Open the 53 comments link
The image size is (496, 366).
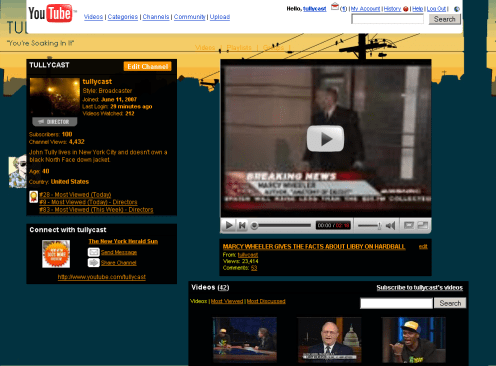point(254,268)
